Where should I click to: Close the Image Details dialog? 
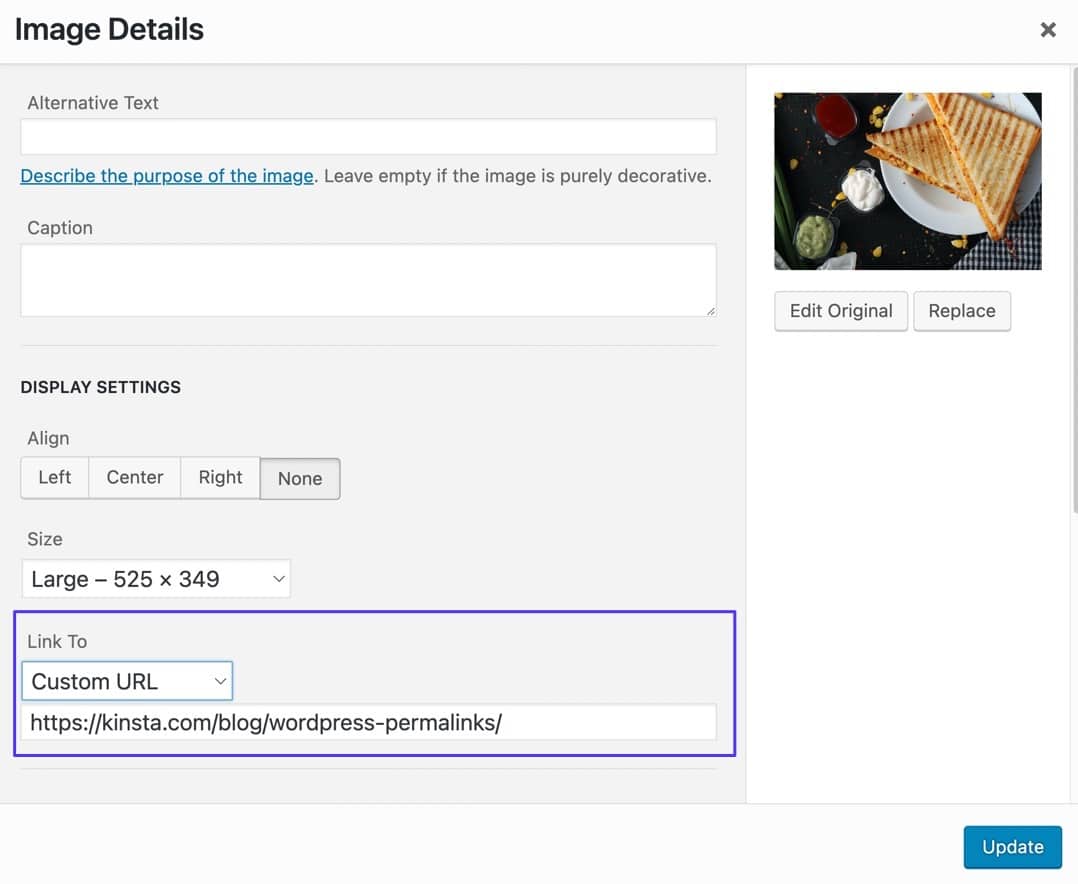(x=1048, y=30)
